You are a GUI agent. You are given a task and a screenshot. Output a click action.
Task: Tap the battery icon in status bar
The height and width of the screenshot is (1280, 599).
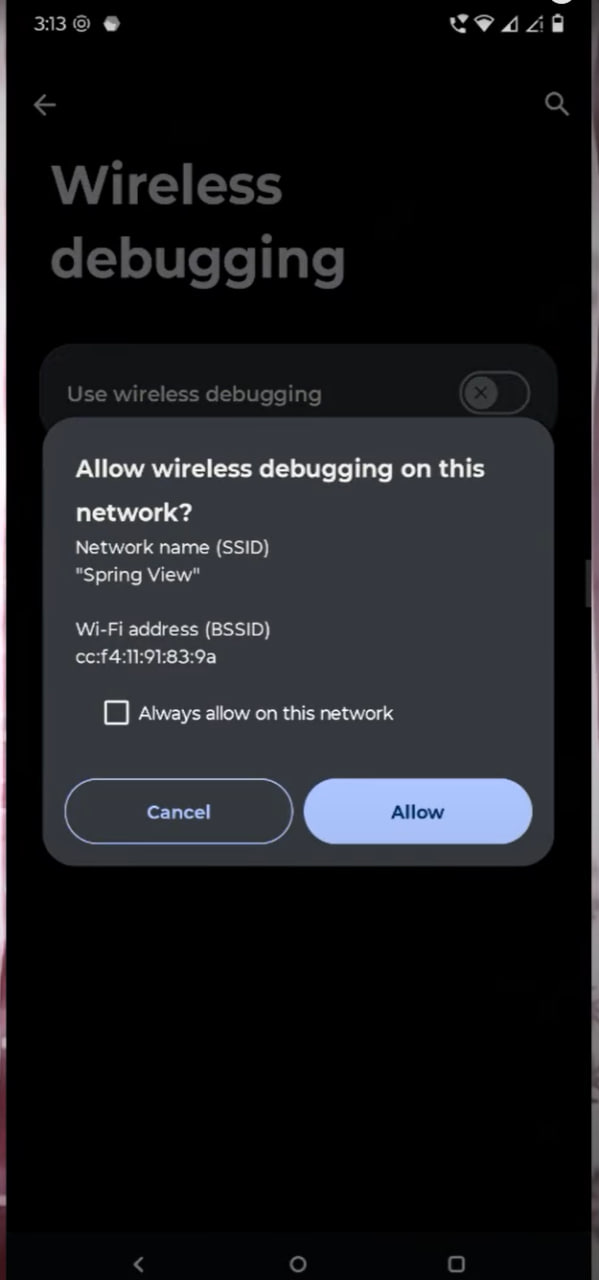coord(557,24)
